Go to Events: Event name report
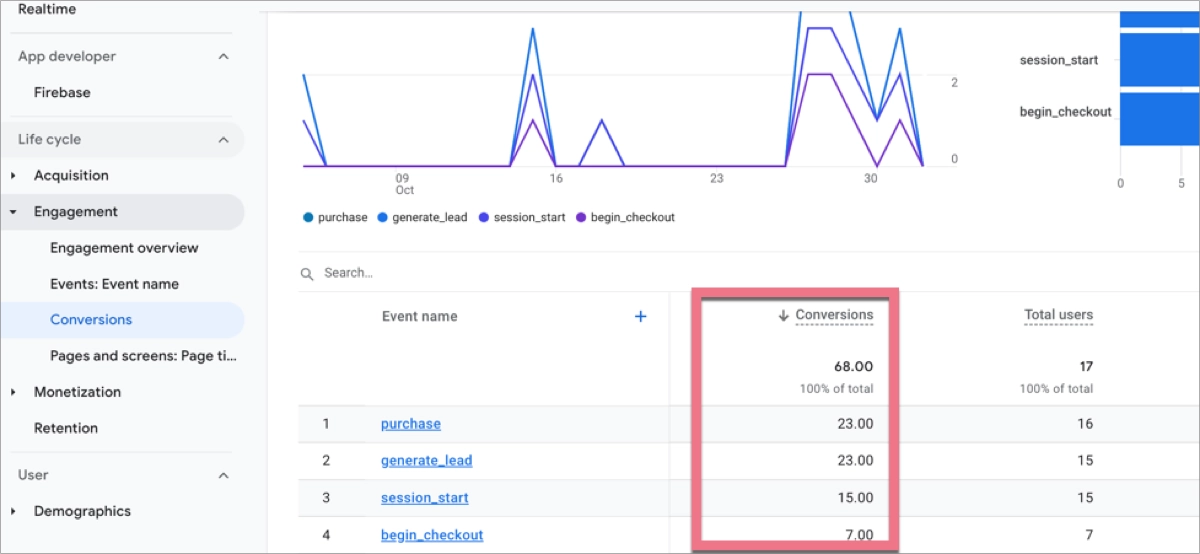 click(x=114, y=284)
